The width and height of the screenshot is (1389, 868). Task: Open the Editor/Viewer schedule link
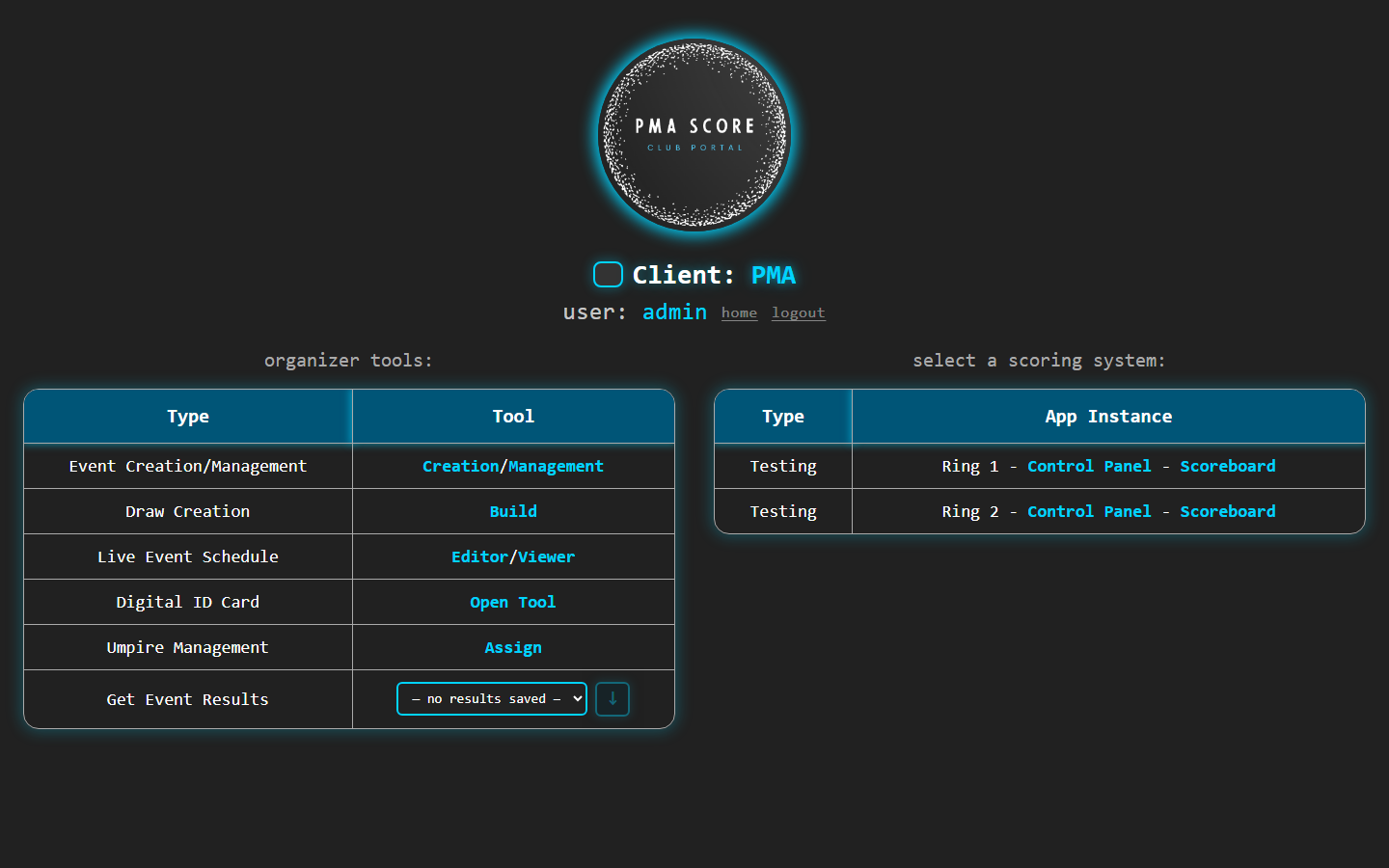[x=513, y=557]
